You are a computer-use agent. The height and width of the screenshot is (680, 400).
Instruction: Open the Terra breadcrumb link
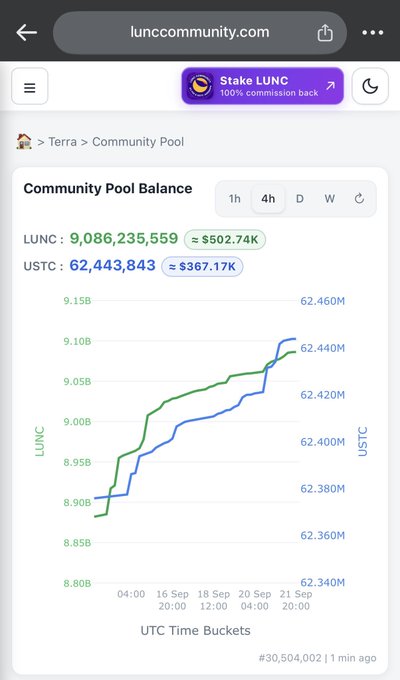(62, 142)
